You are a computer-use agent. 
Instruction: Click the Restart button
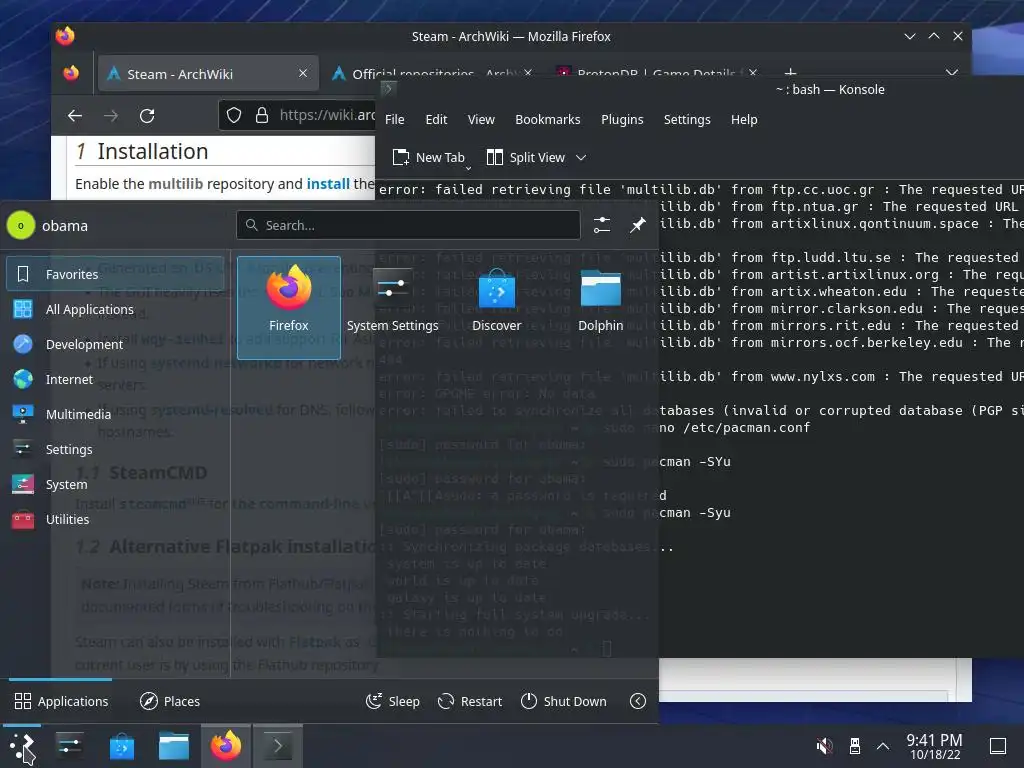pos(470,701)
